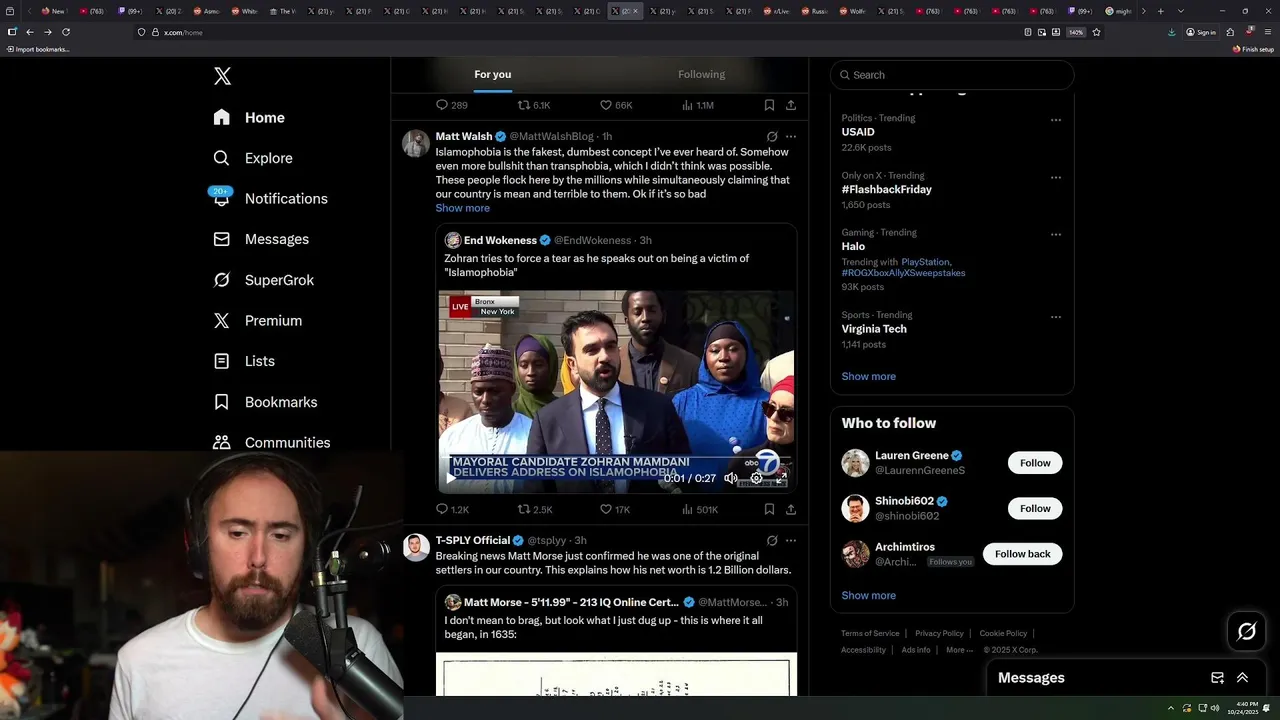Go to Home in sidebar
The image size is (1280, 720).
pyautogui.click(x=249, y=117)
